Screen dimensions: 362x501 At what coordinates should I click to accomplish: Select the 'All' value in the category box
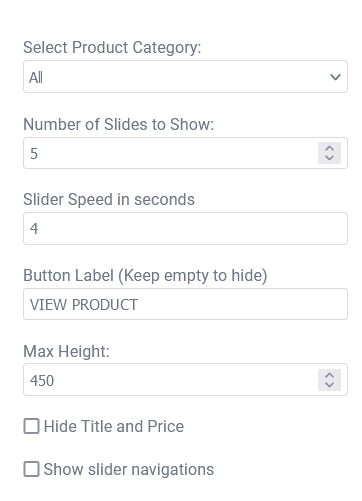tap(36, 78)
